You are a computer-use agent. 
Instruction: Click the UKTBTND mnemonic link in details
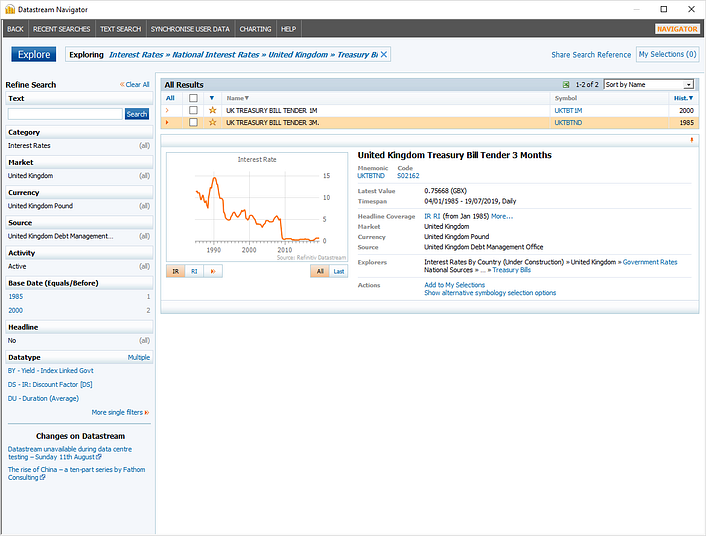(x=371, y=176)
